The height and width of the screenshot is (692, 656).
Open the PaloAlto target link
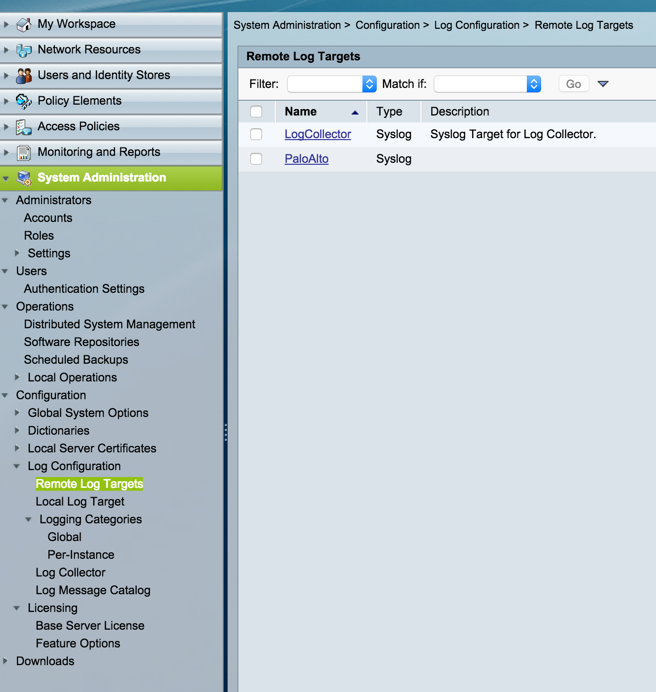[306, 159]
